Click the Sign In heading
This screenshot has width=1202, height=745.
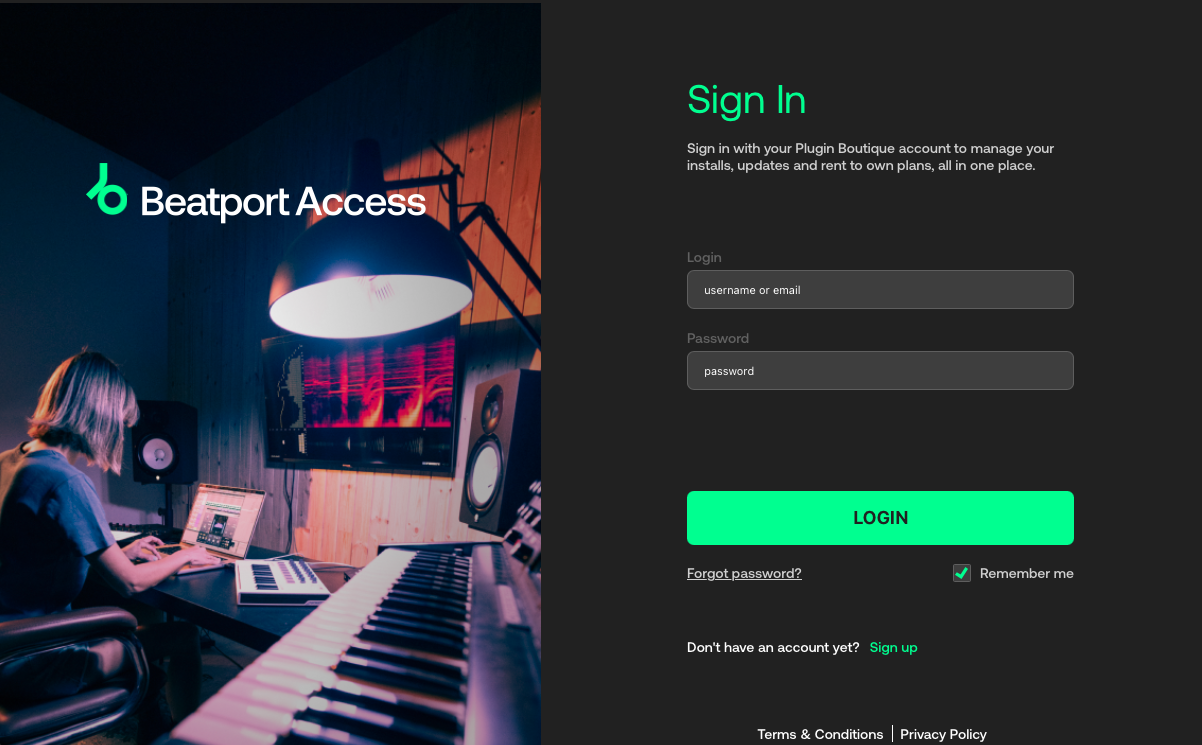[x=746, y=100]
